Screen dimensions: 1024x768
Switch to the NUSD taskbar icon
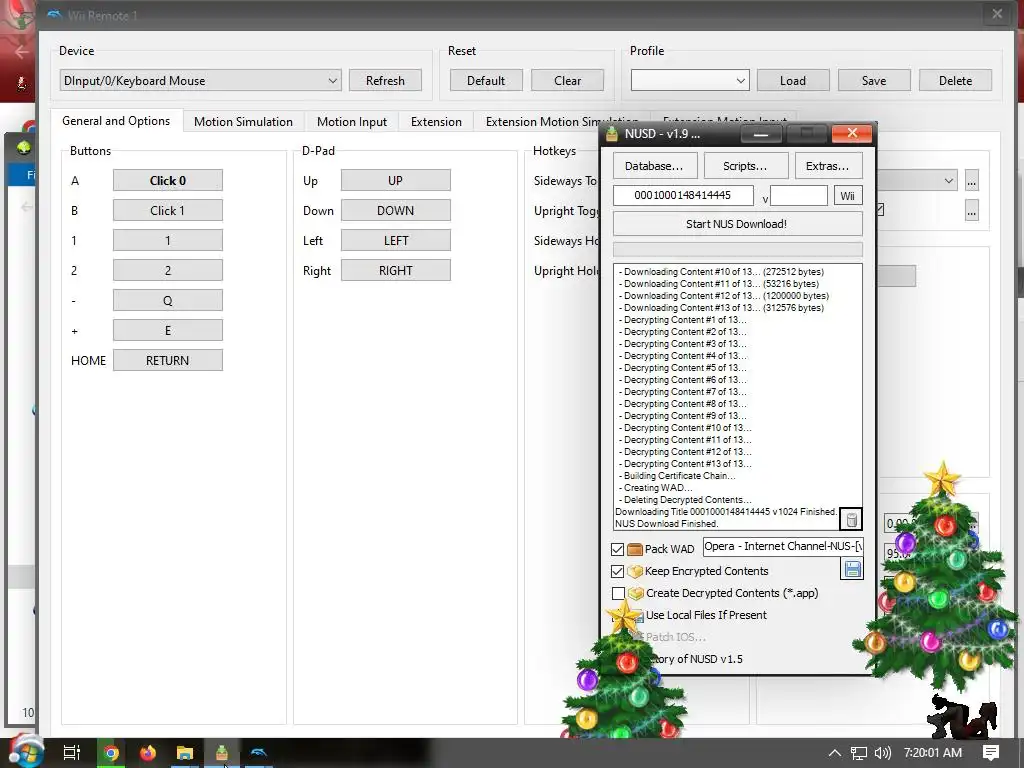pos(222,753)
